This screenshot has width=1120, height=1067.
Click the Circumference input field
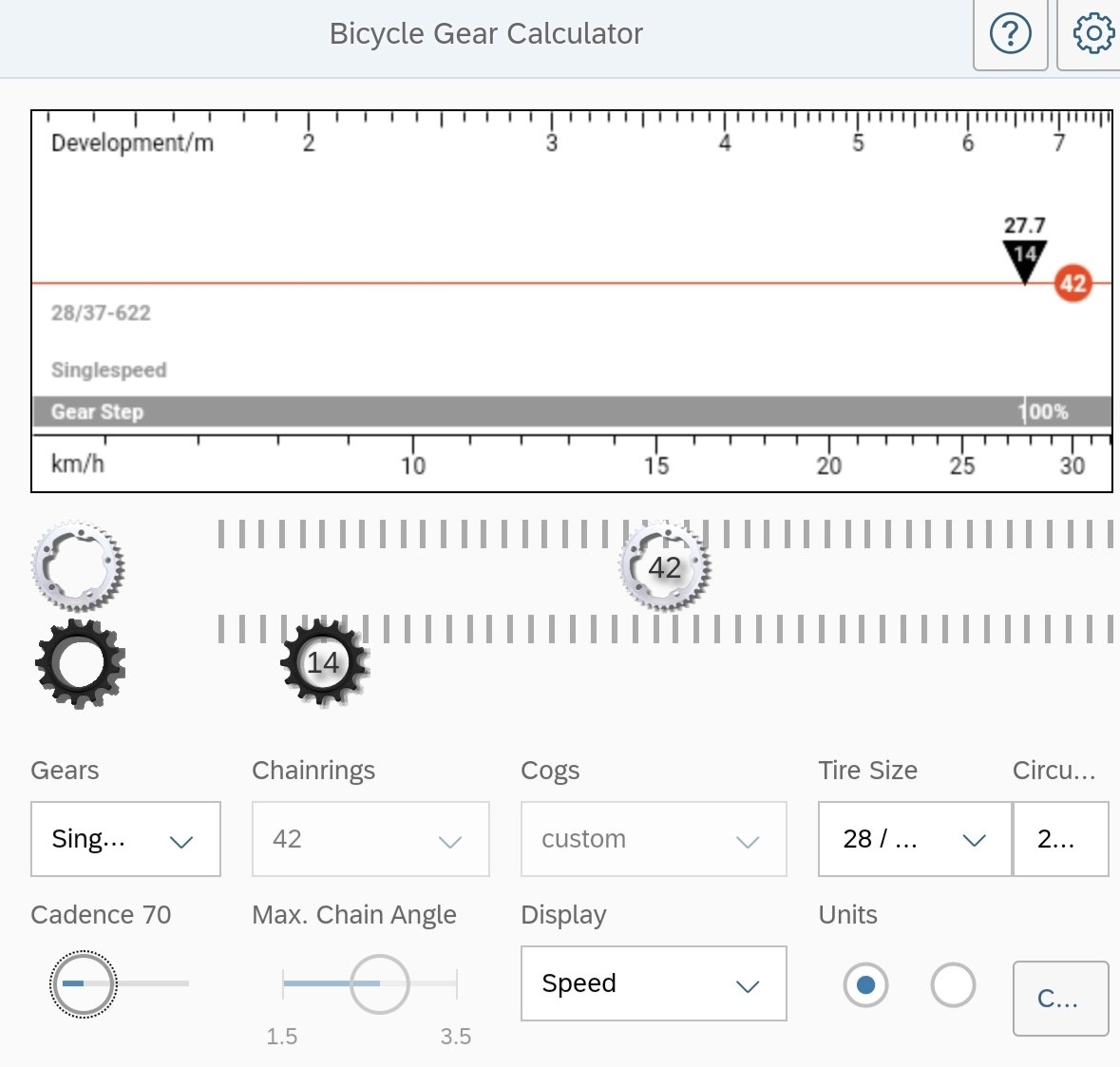pyautogui.click(x=1060, y=839)
